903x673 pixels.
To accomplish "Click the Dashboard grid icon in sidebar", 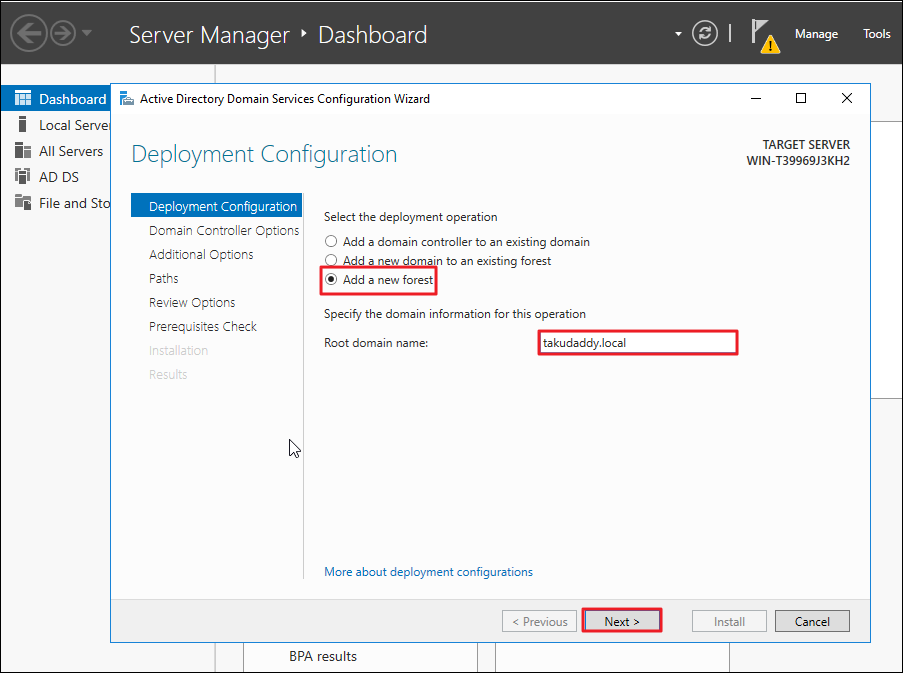I will tap(23, 98).
